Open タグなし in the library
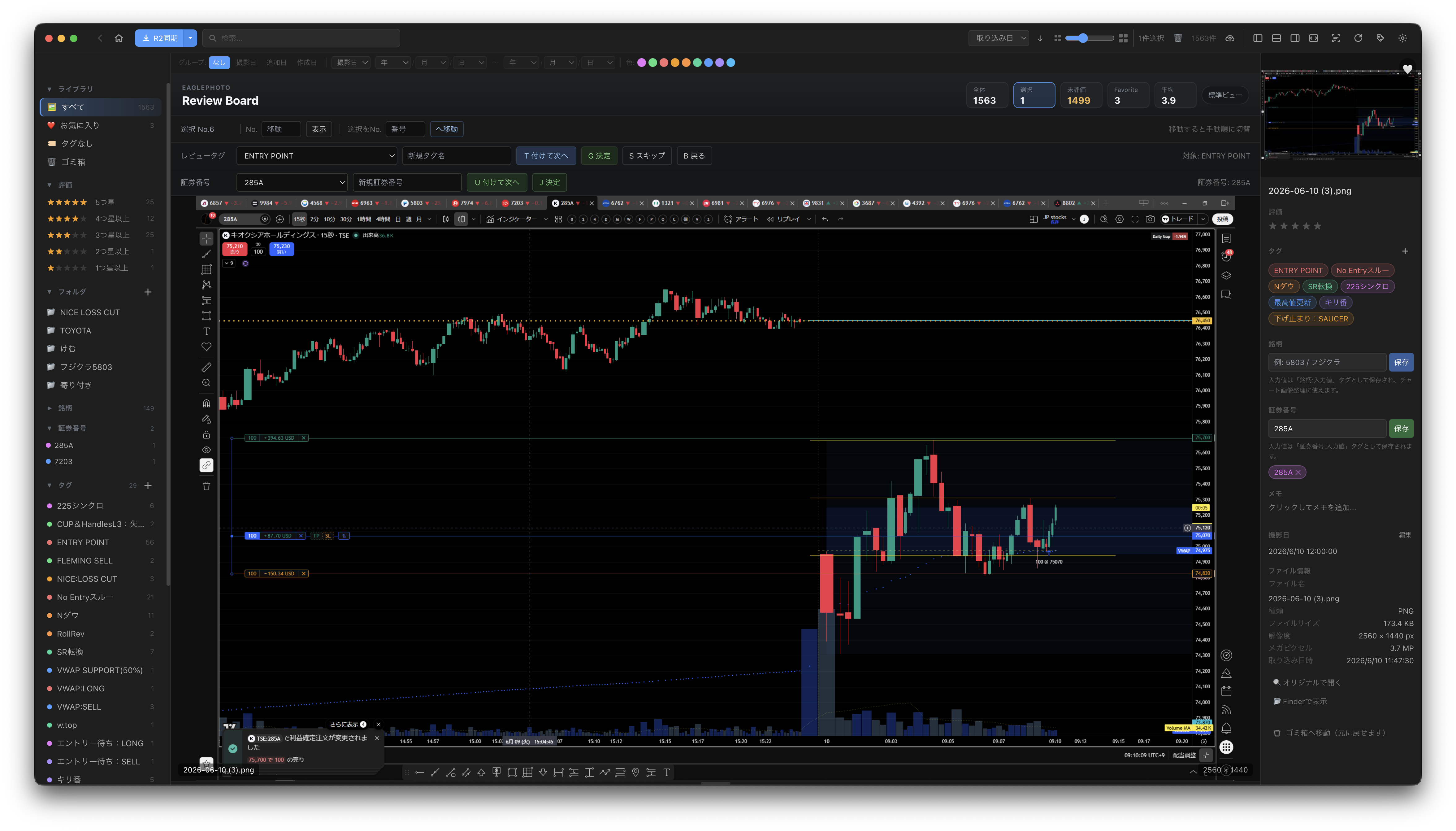 100,143
